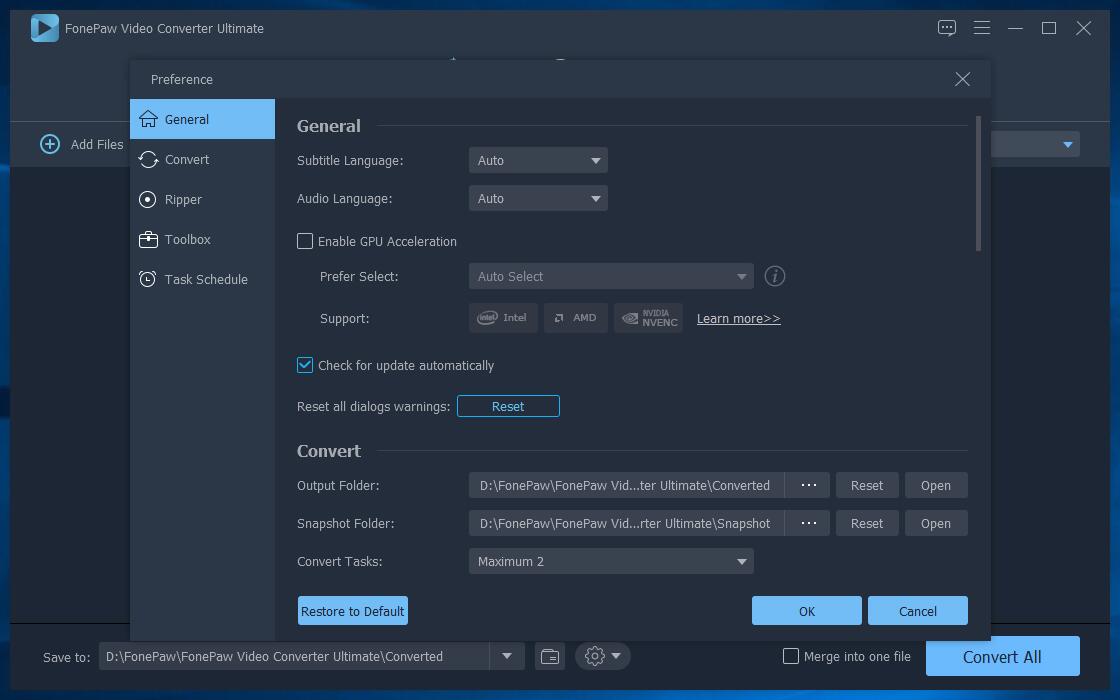Open the Task Schedule tab

(202, 279)
